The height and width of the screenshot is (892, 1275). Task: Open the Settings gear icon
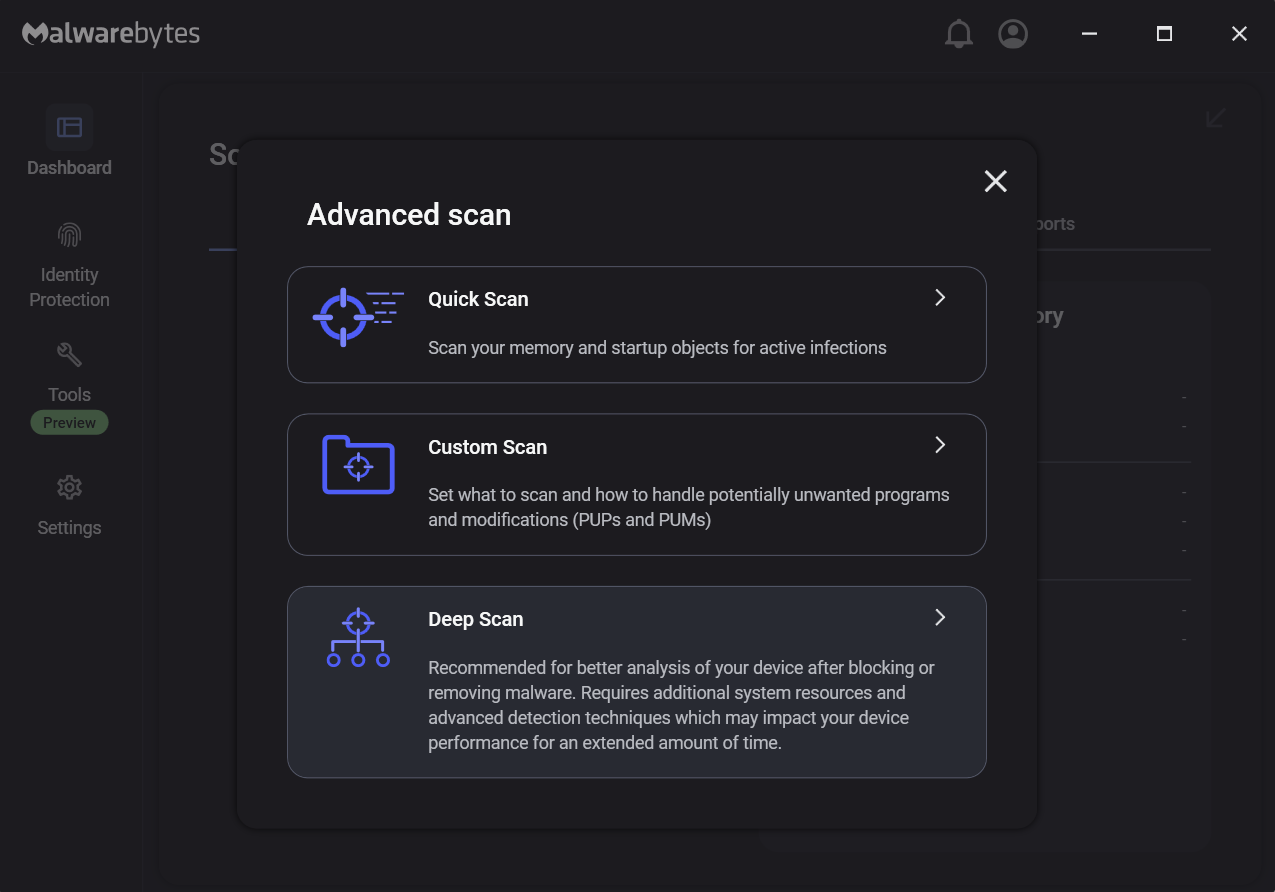tap(69, 488)
